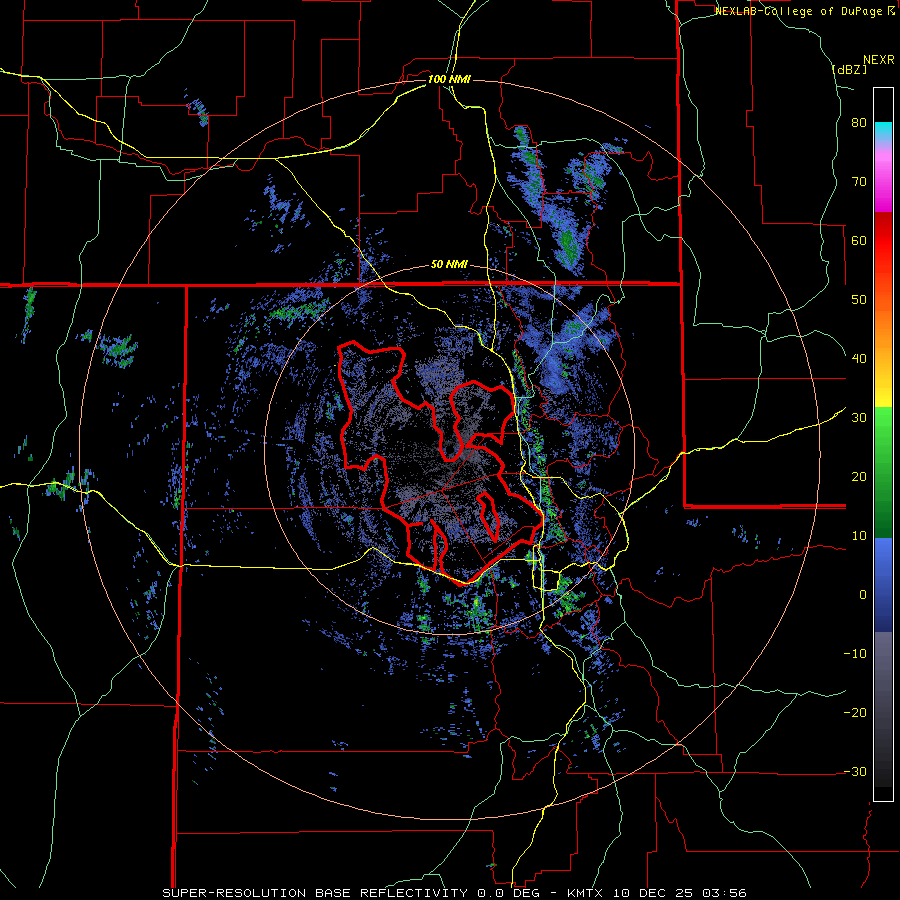Click the red segment of the reflectivity color bar
Viewport: 900px width, 900px height.
883,242
